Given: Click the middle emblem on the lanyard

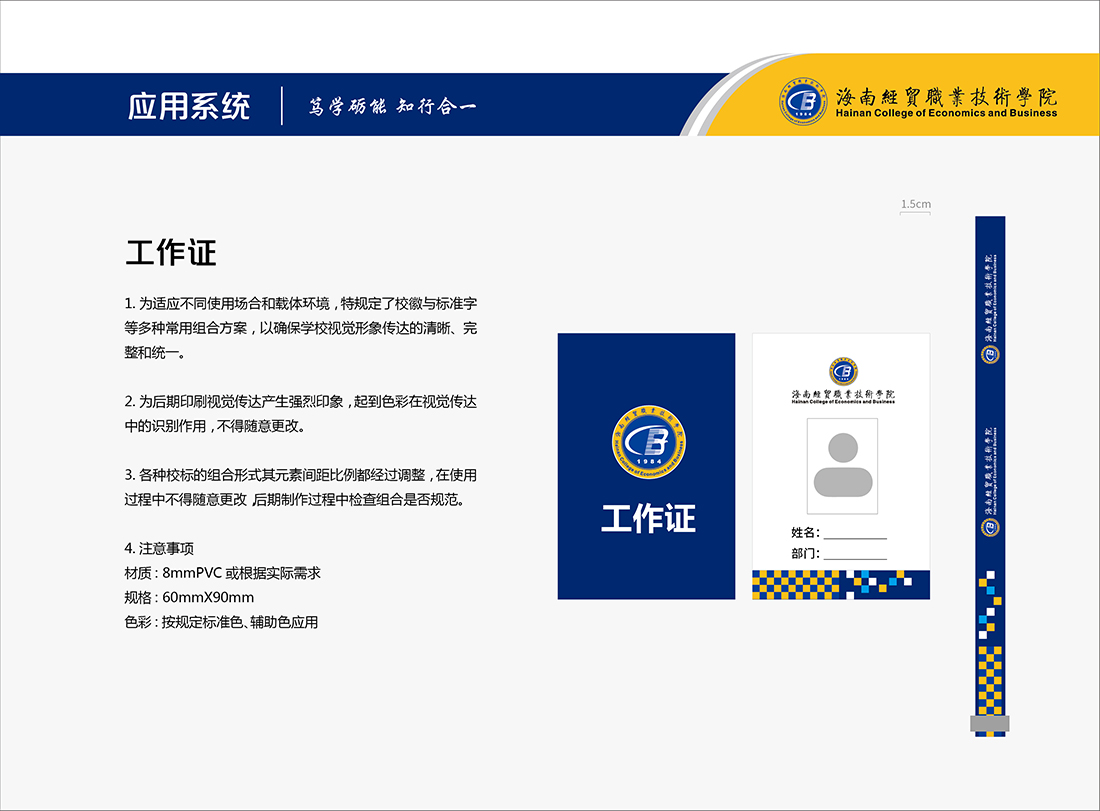Looking at the screenshot, I should [990, 526].
